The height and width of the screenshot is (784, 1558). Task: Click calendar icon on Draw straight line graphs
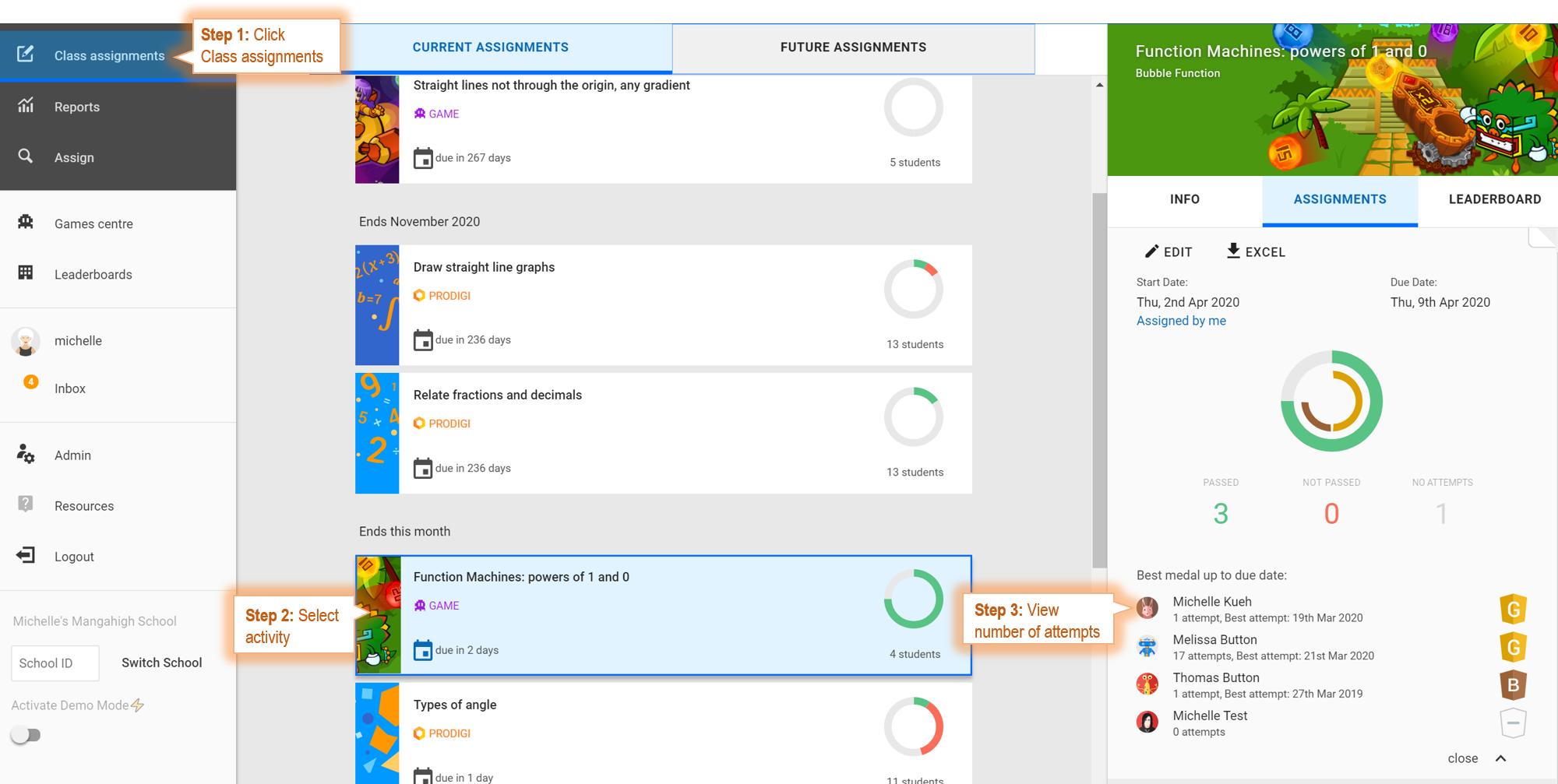tap(422, 340)
